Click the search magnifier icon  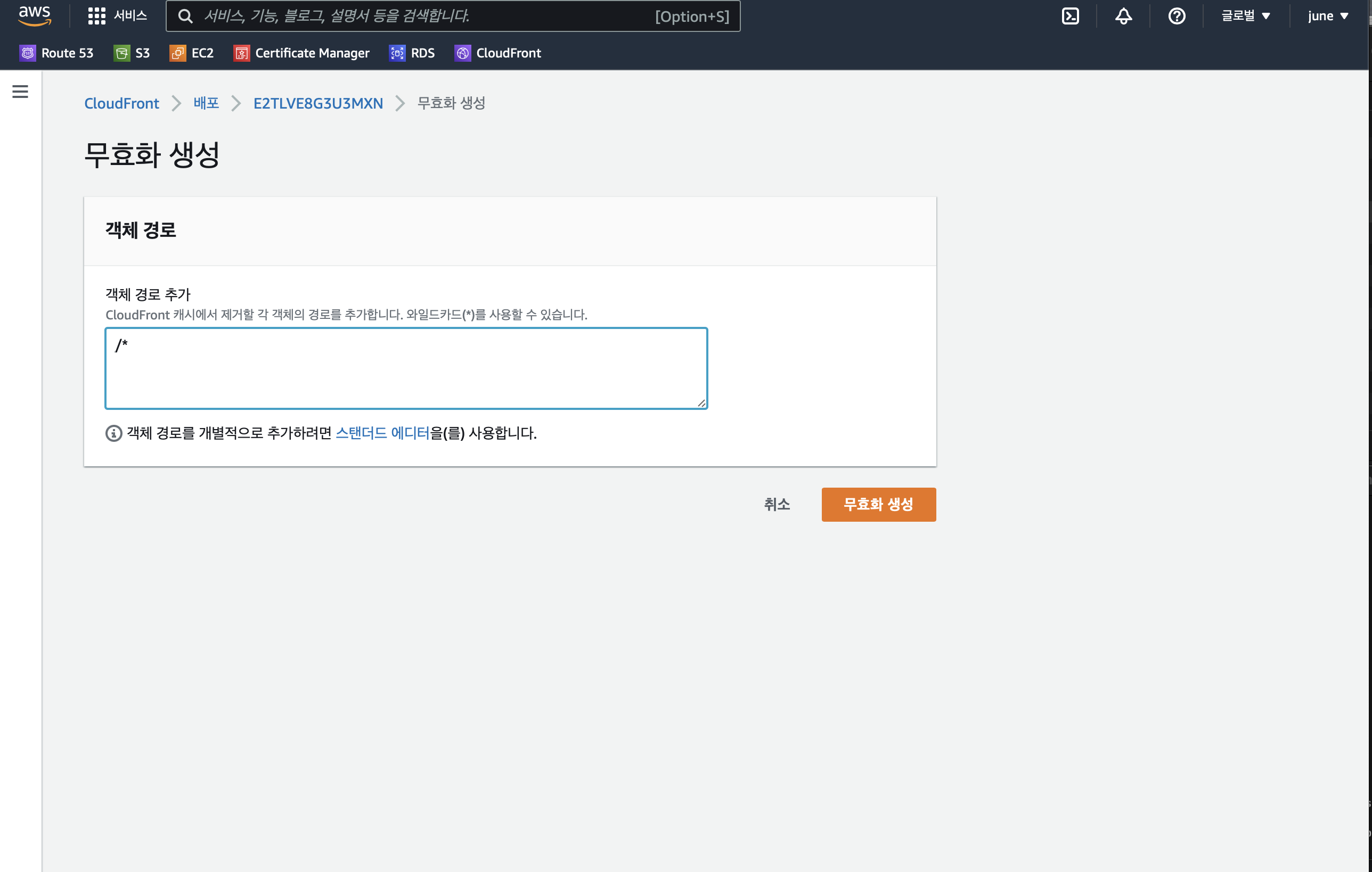point(185,16)
